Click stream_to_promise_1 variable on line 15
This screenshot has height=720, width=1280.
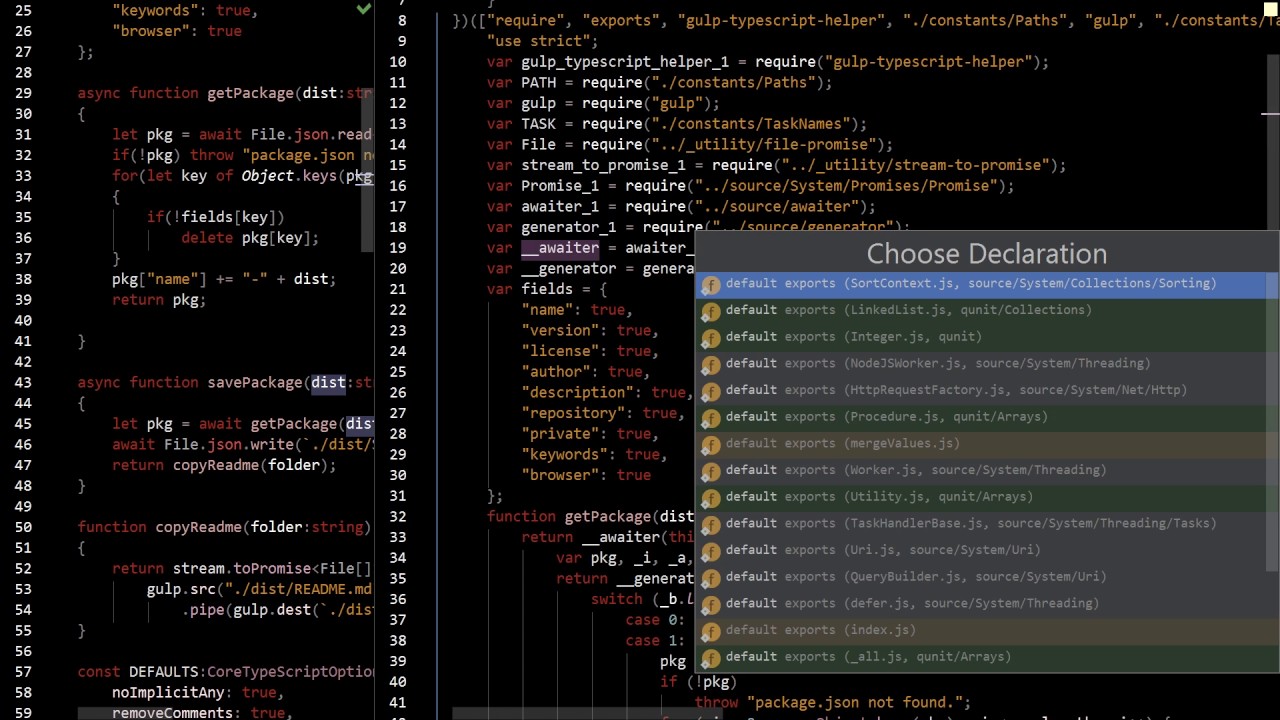coord(603,165)
